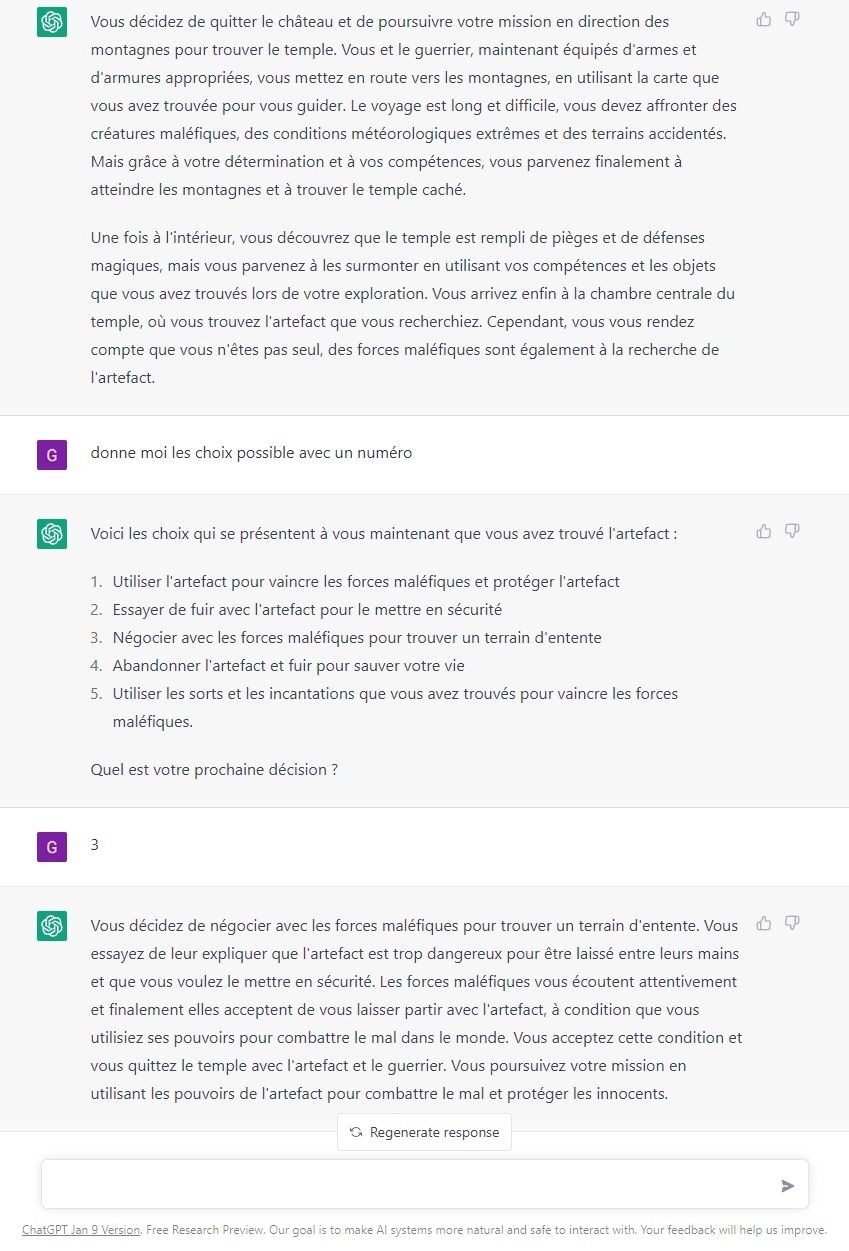Thumbs up the first temple story response

764,19
